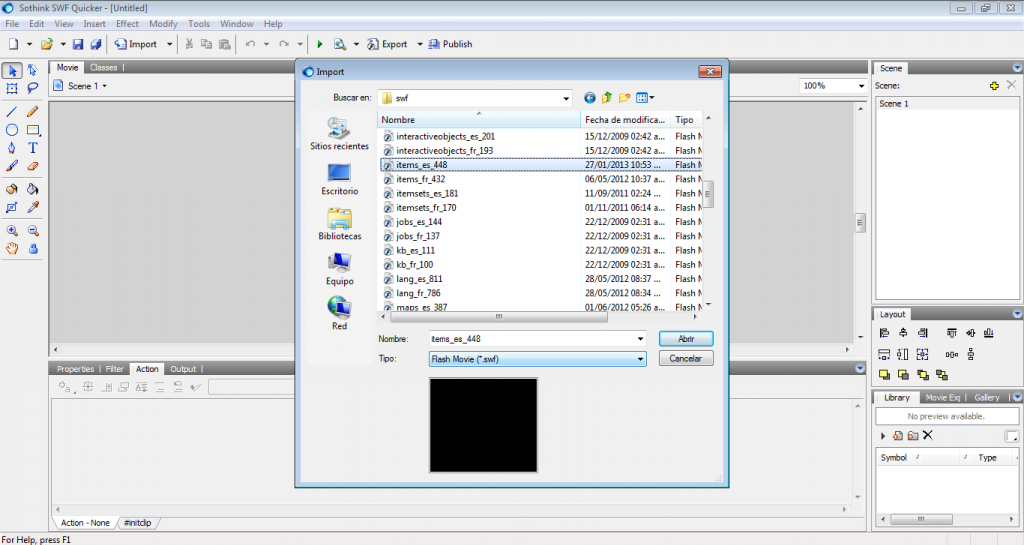Sort by Fecha de modificación header

625,119
